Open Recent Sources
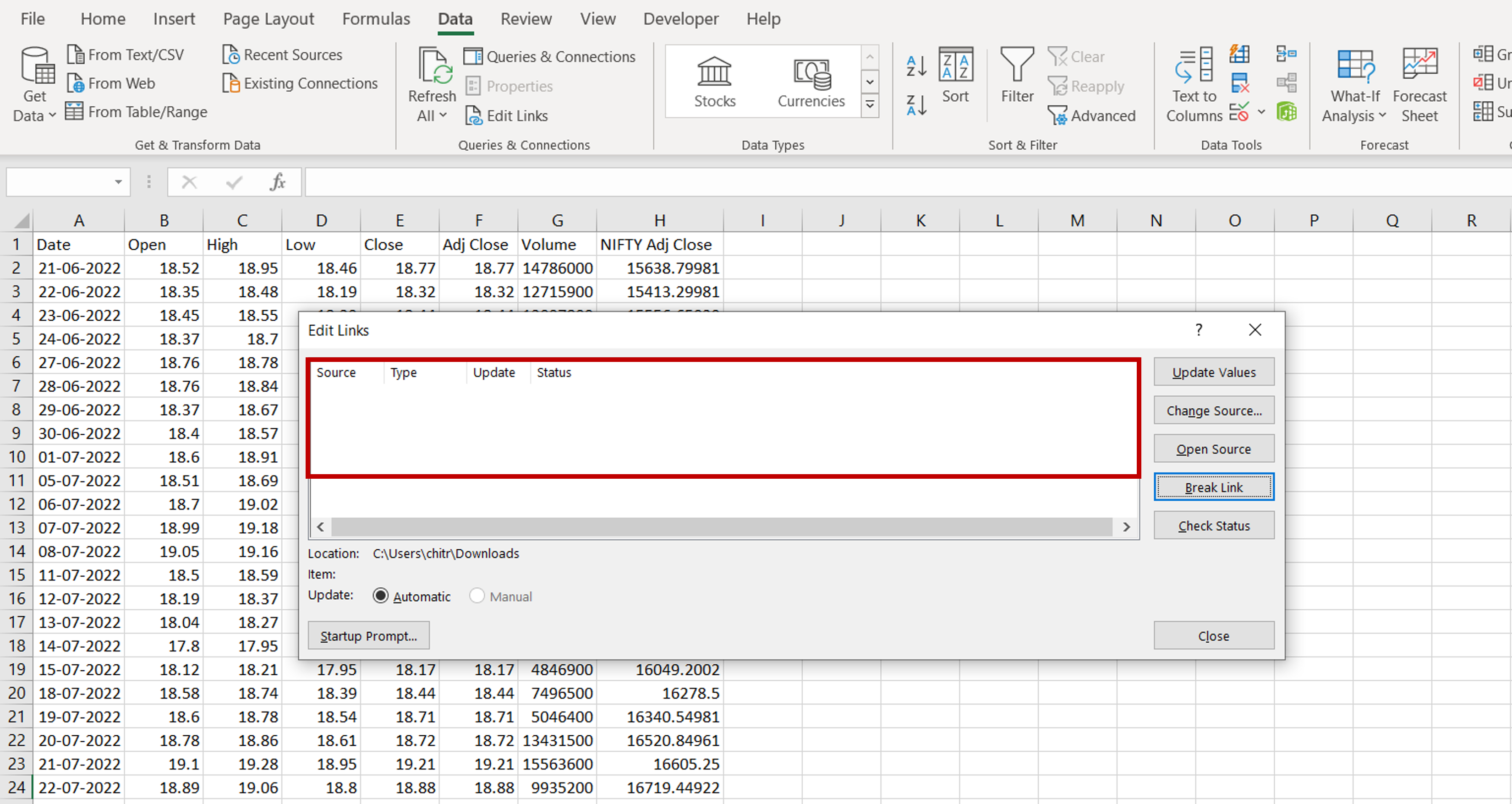 click(283, 55)
